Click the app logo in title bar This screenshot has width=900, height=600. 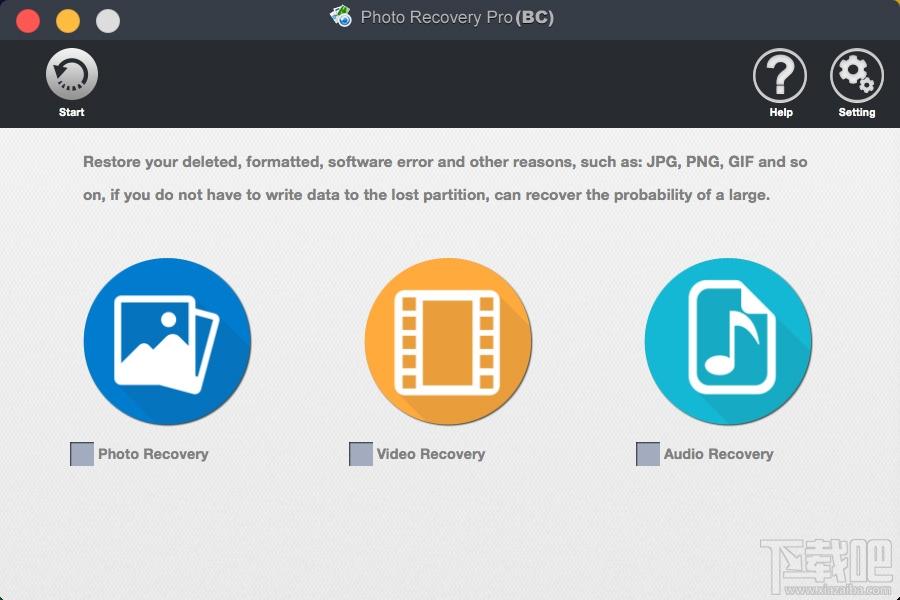341,17
